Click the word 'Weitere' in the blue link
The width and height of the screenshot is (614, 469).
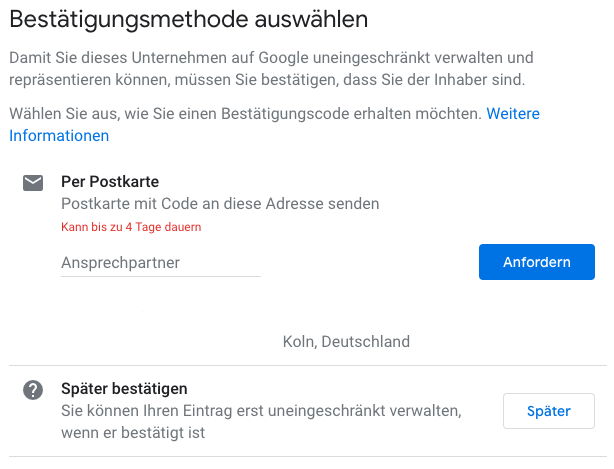pos(513,114)
